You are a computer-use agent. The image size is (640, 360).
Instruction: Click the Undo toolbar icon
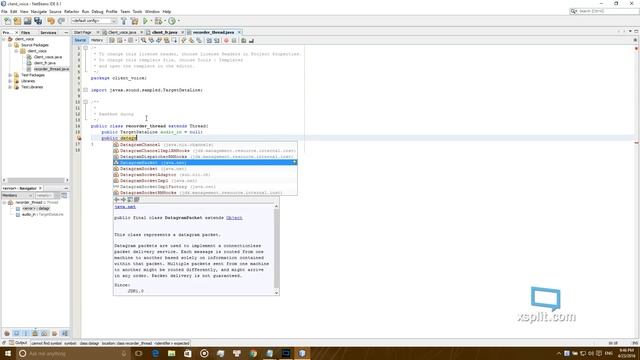pos(51,21)
